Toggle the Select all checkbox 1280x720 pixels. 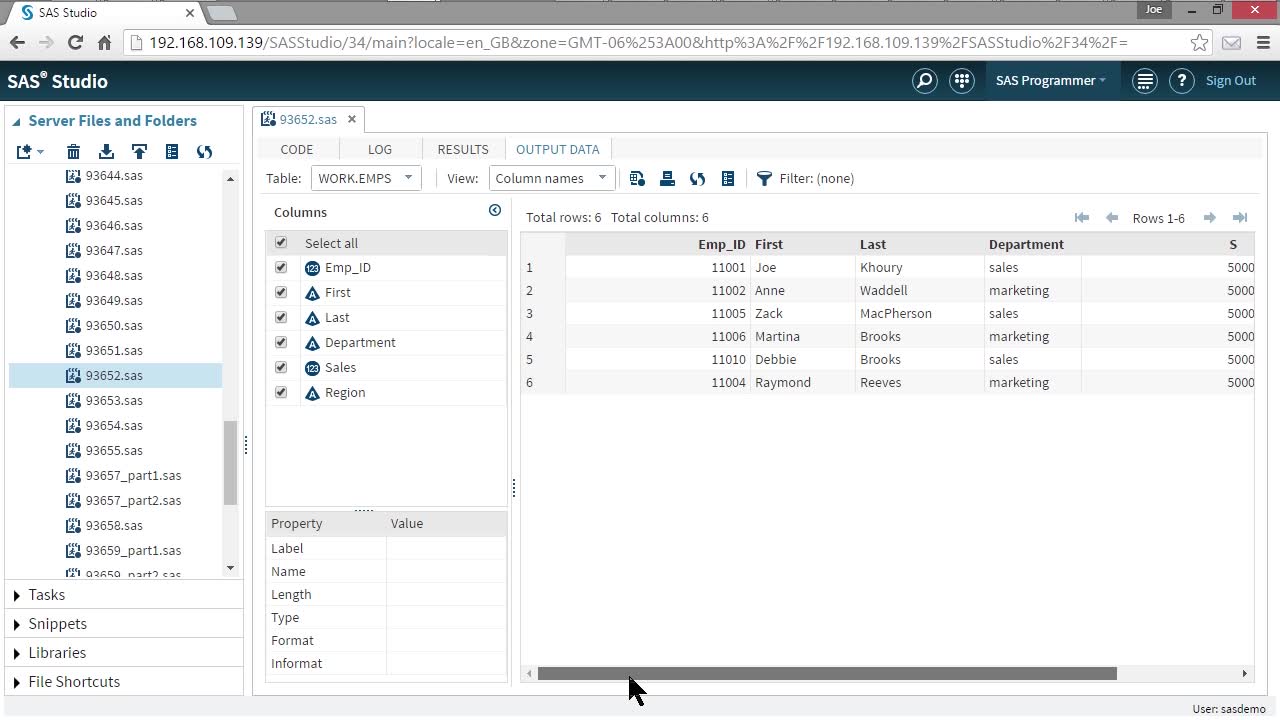coord(281,243)
